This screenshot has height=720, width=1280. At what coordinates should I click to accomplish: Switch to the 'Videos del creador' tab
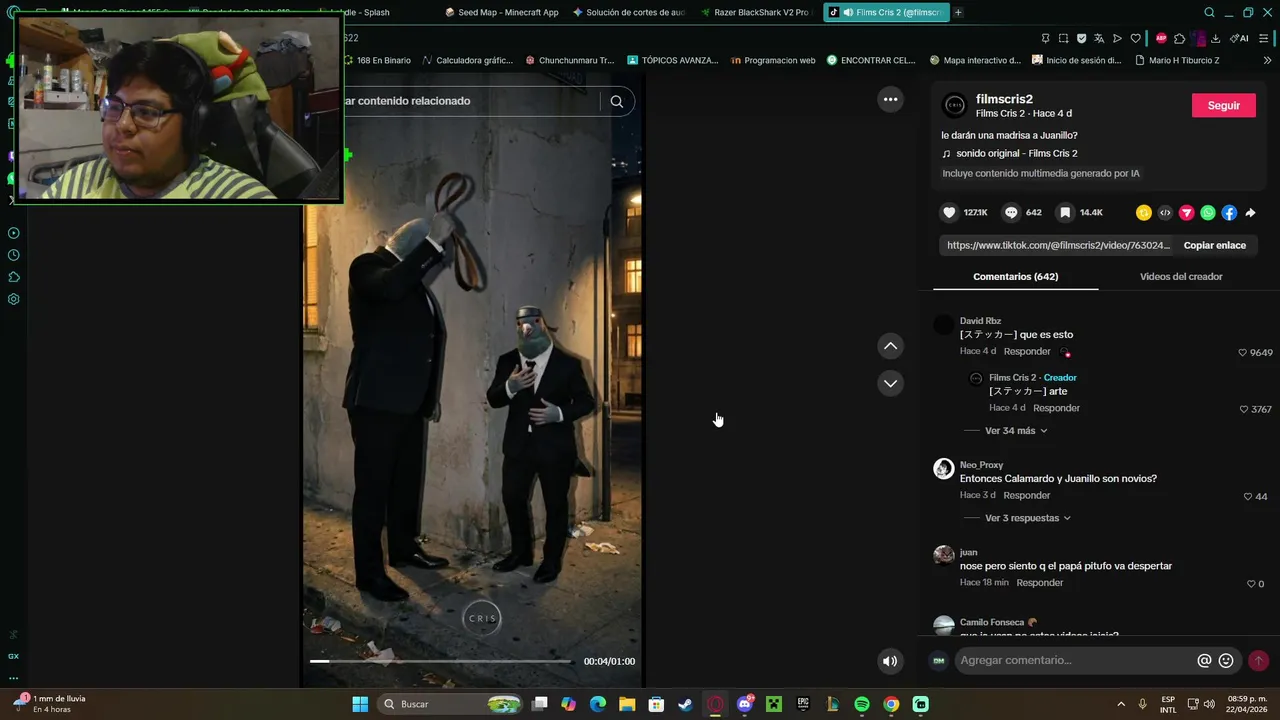click(1181, 276)
